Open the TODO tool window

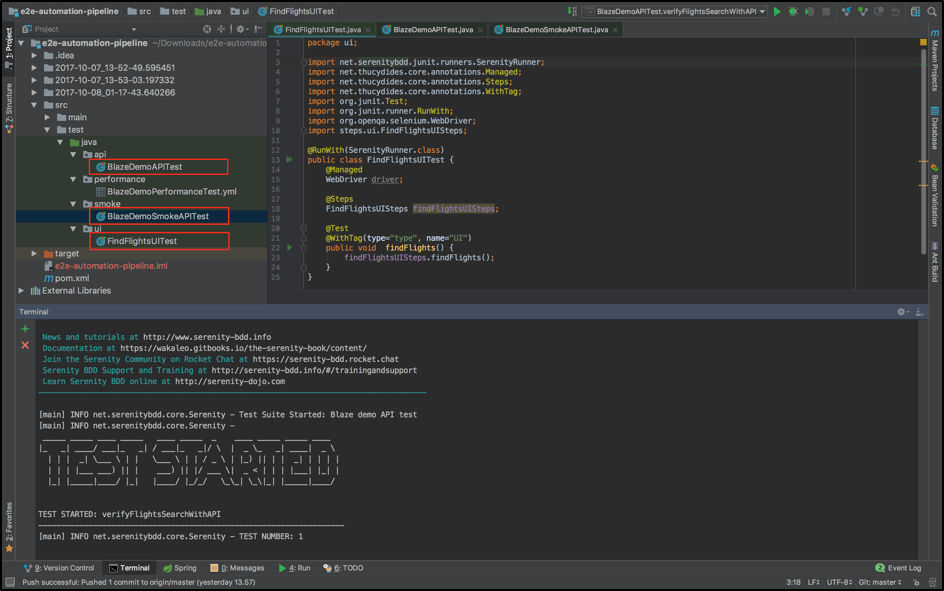pyautogui.click(x=343, y=568)
